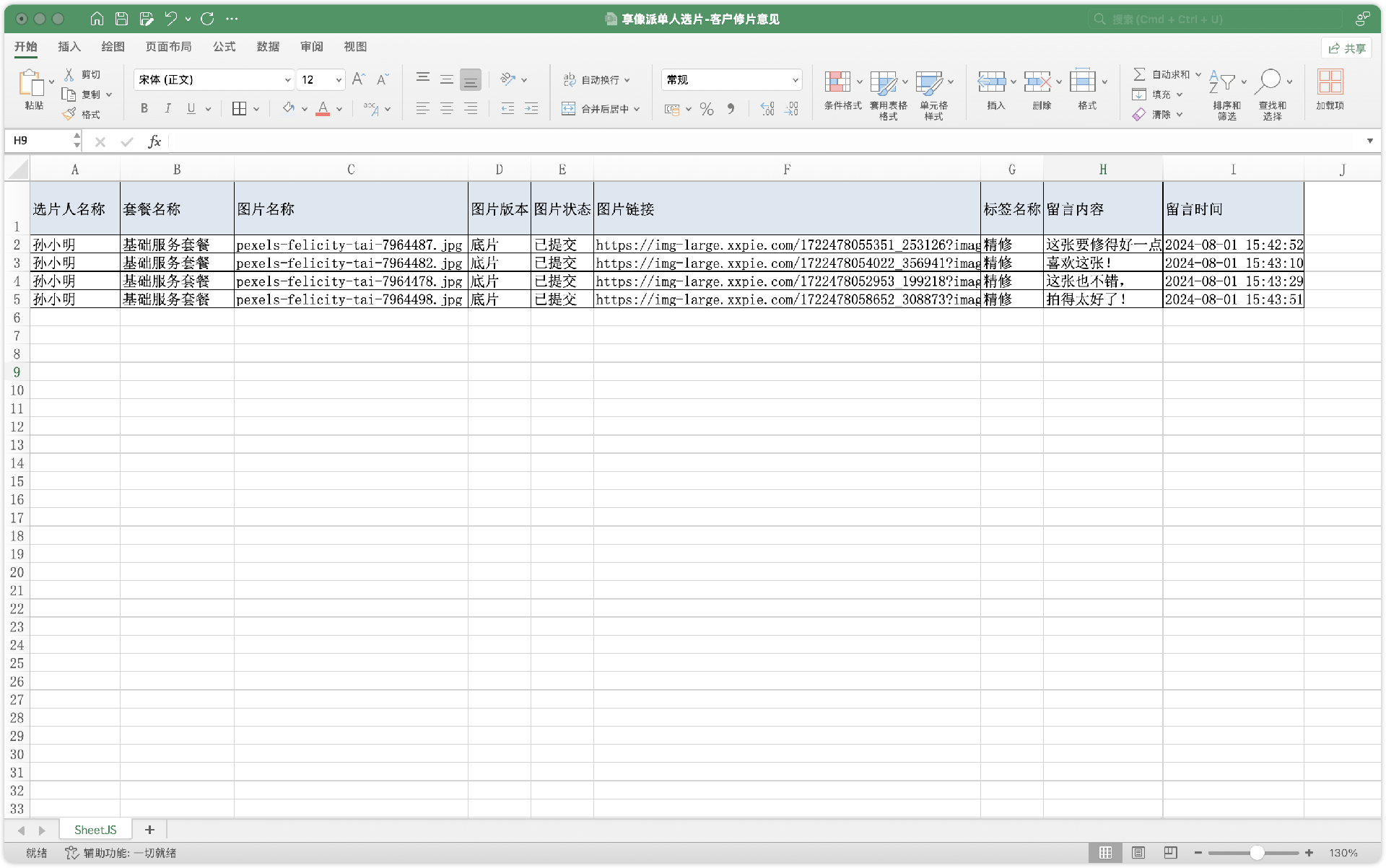Click the Undo arrow icon
The height and width of the screenshot is (868, 1386).
(x=170, y=19)
